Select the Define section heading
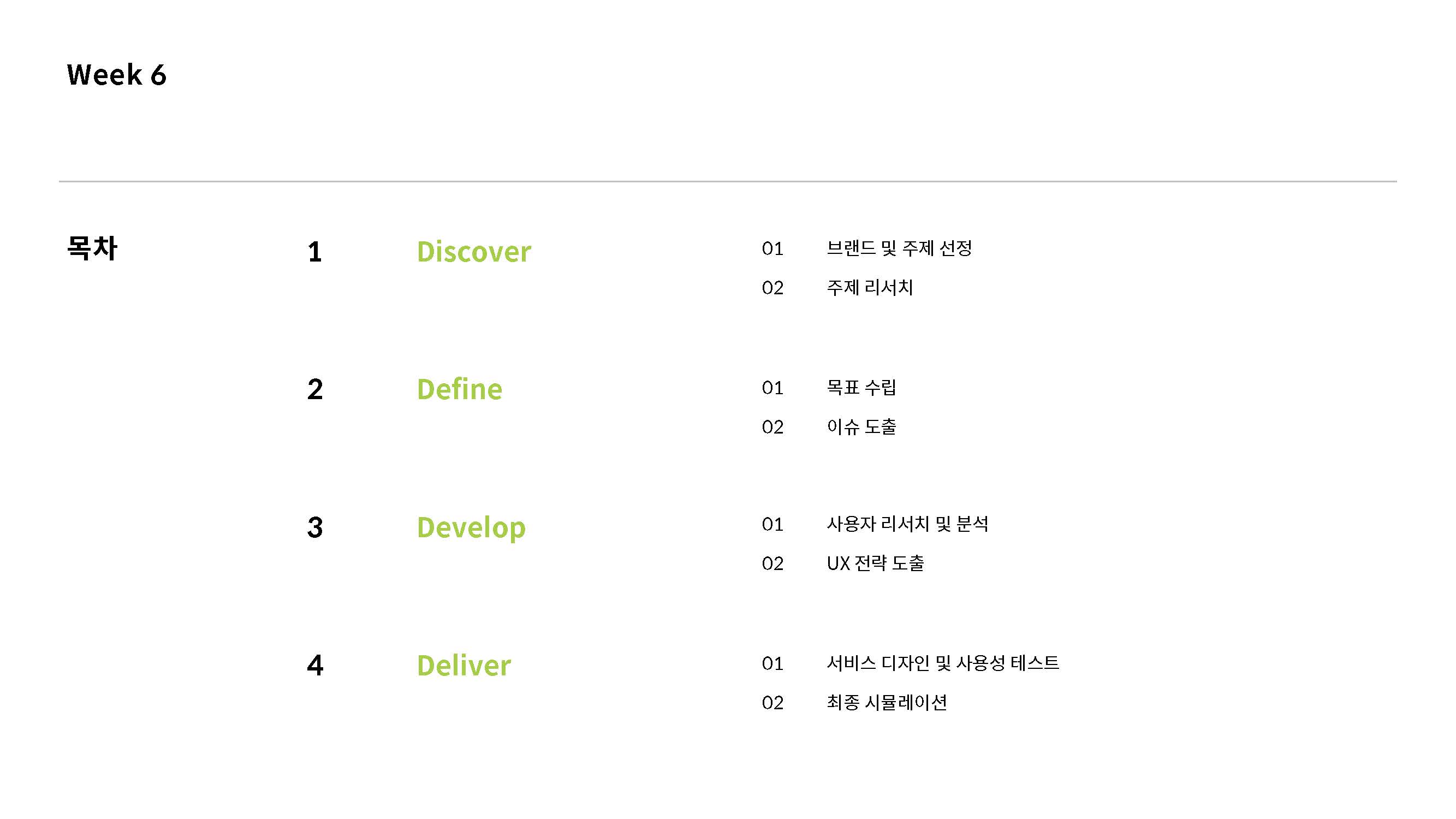 [x=459, y=389]
